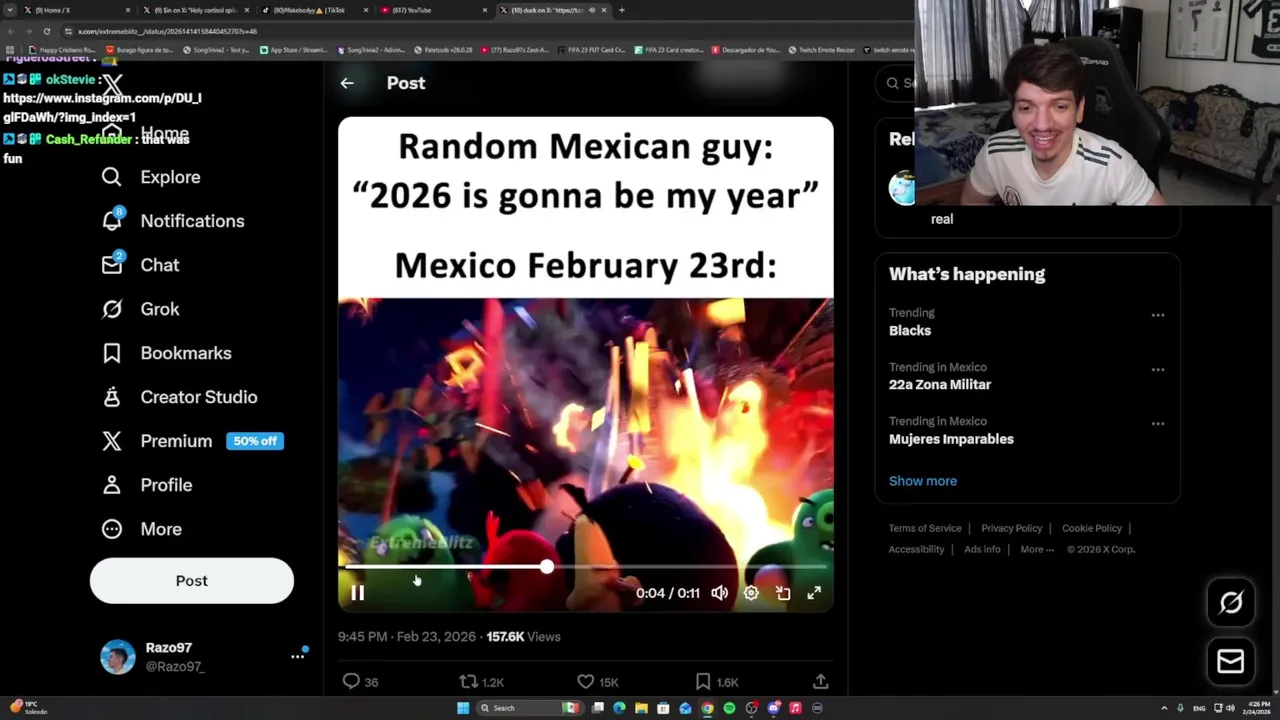The image size is (1280, 720).
Task: Expand footer More options
Action: (1037, 549)
